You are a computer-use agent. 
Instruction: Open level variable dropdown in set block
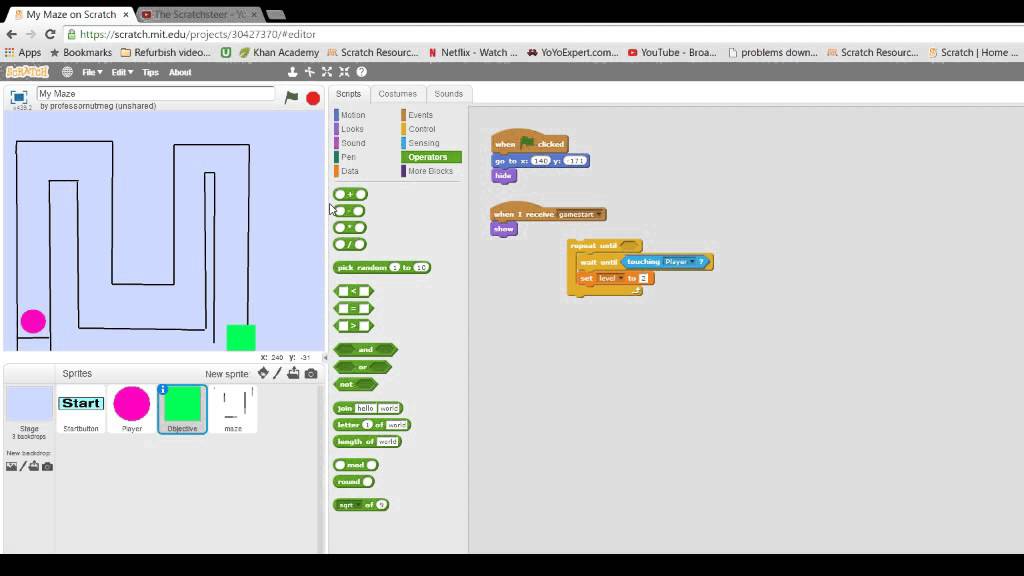(x=620, y=278)
